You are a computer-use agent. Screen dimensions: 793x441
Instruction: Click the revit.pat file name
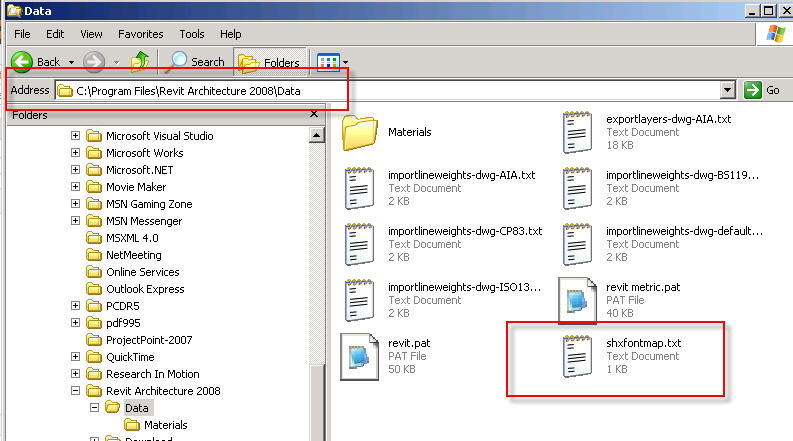pyautogui.click(x=409, y=343)
